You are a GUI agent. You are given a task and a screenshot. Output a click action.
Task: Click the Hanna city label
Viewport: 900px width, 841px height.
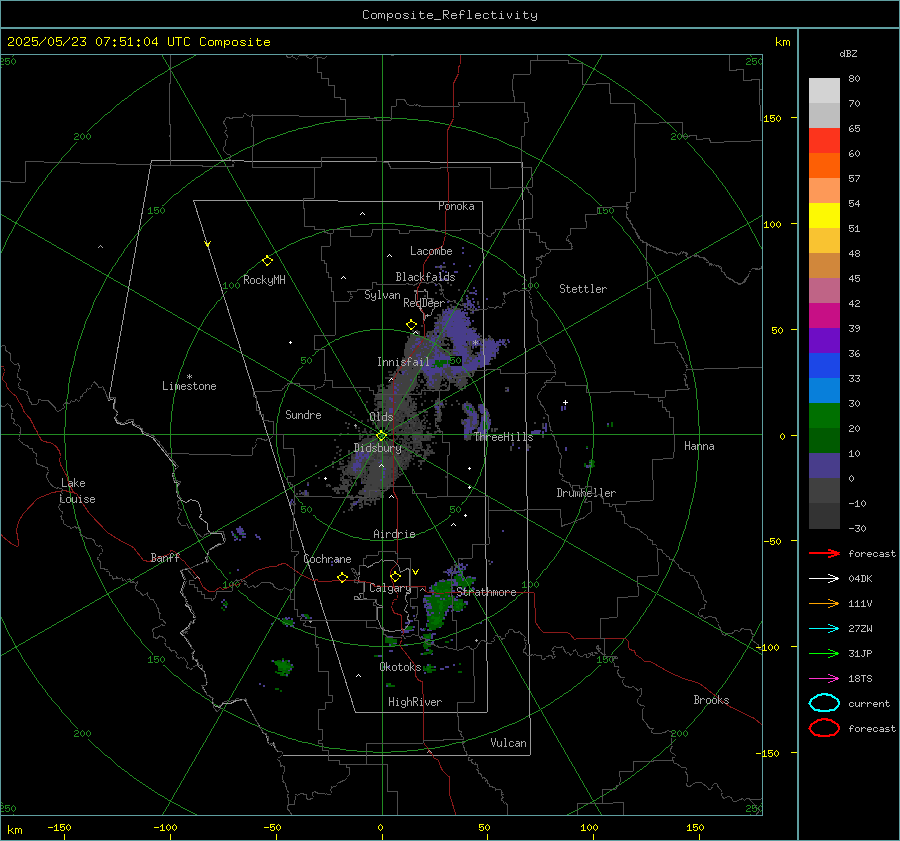coord(699,446)
